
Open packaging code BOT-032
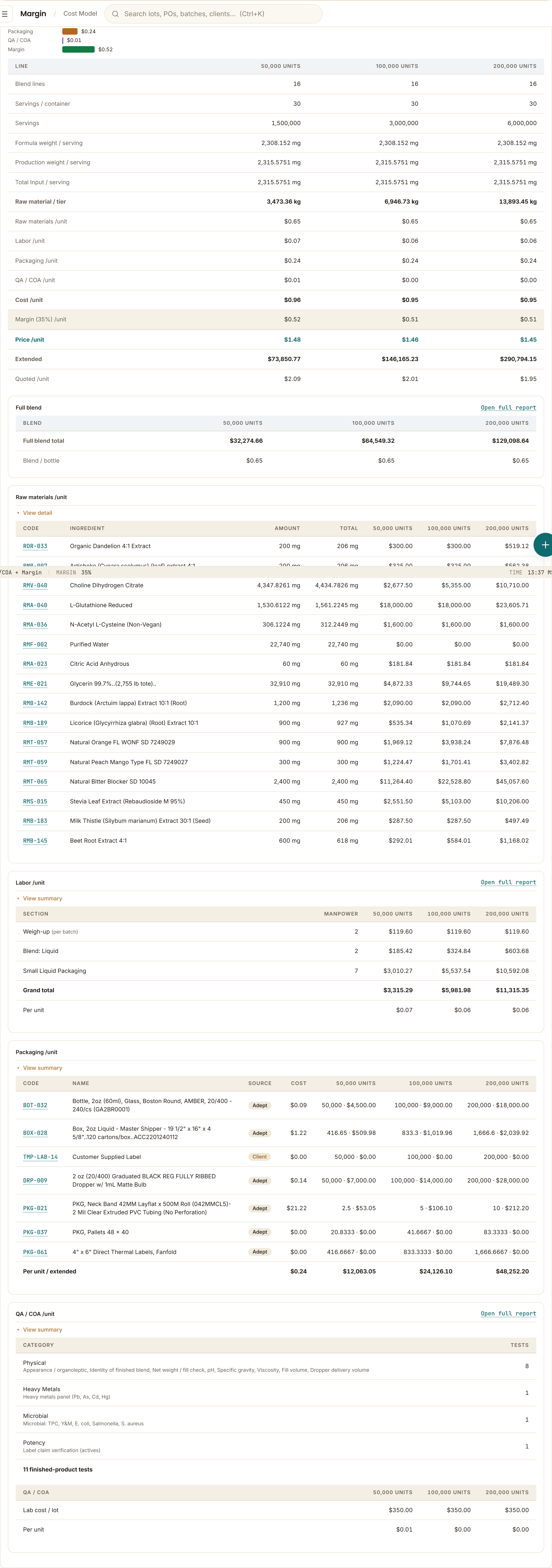coord(35,1105)
